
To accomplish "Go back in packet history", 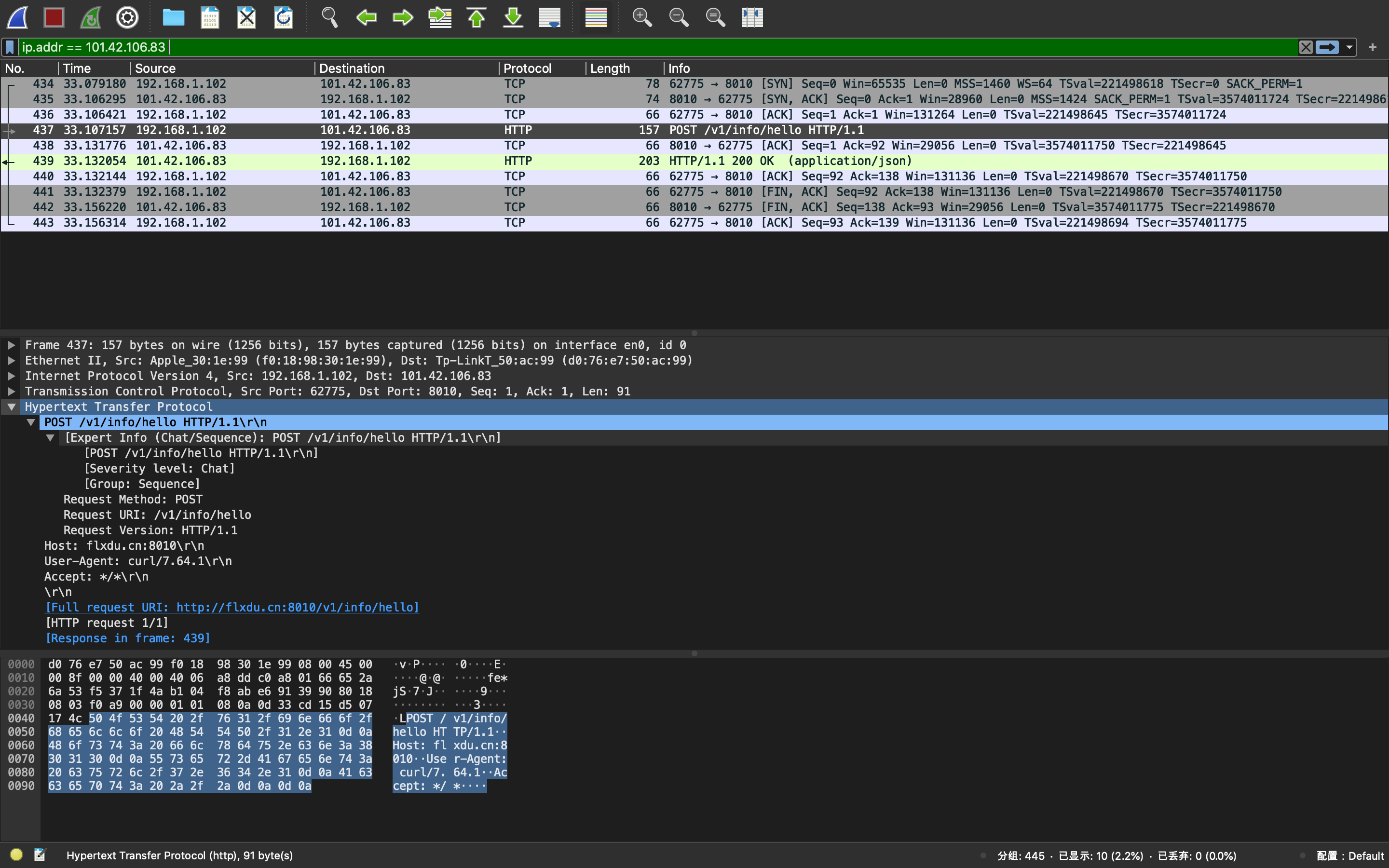I will tap(366, 17).
